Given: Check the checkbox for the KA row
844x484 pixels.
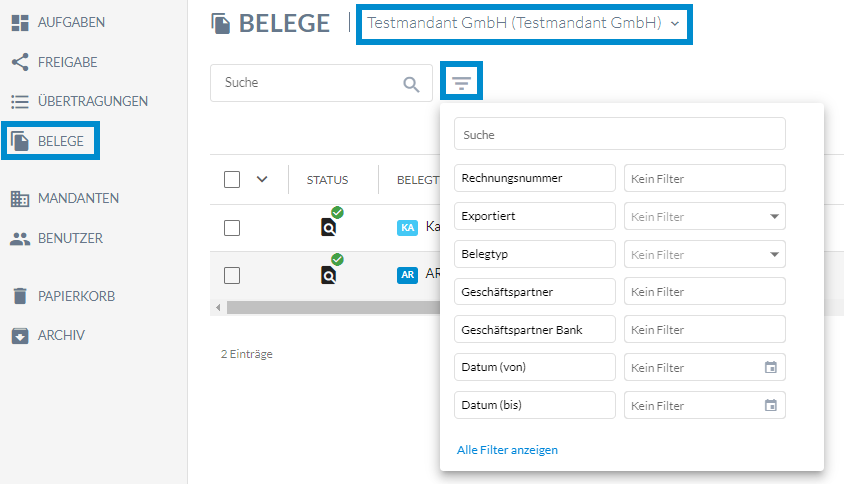Looking at the screenshot, I should tap(232, 228).
